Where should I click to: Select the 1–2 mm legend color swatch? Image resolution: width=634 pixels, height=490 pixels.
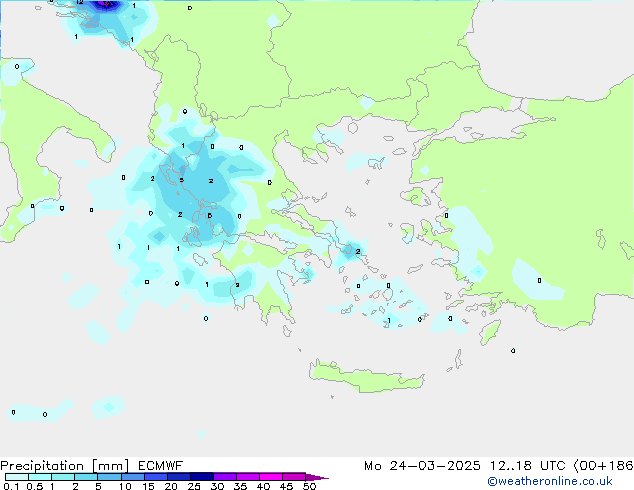pyautogui.click(x=63, y=477)
